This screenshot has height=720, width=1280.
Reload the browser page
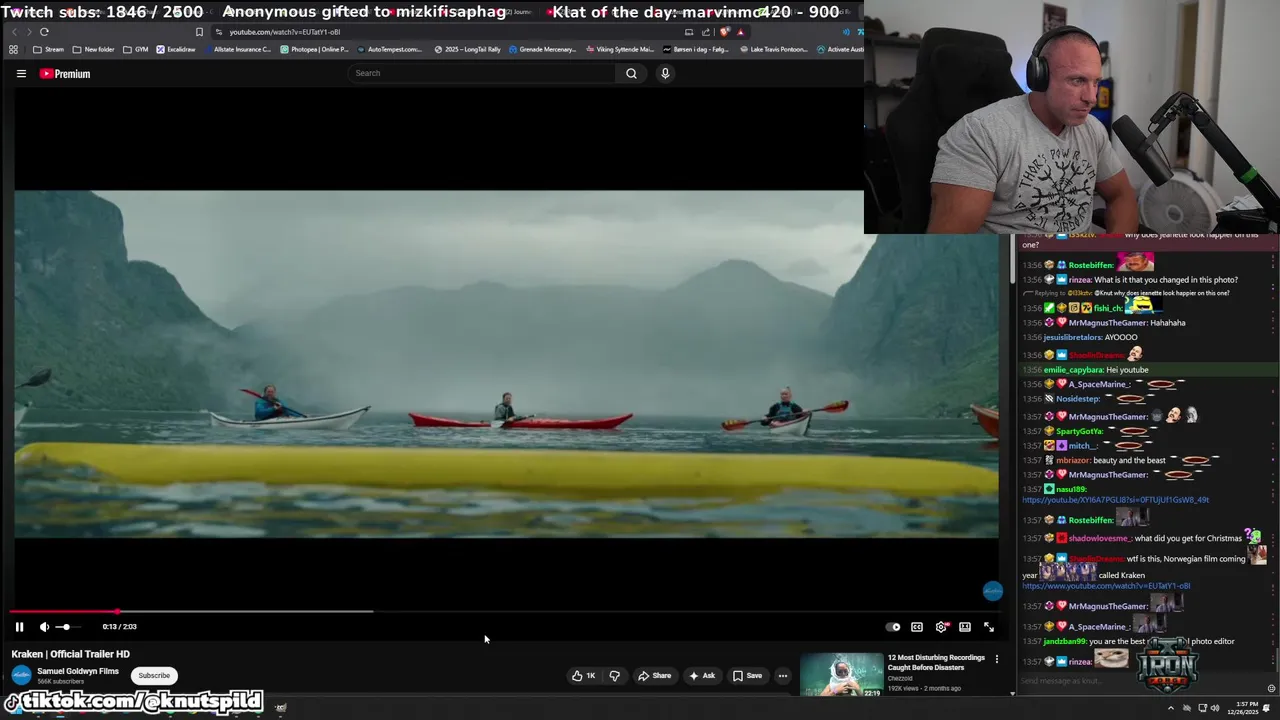[x=44, y=32]
